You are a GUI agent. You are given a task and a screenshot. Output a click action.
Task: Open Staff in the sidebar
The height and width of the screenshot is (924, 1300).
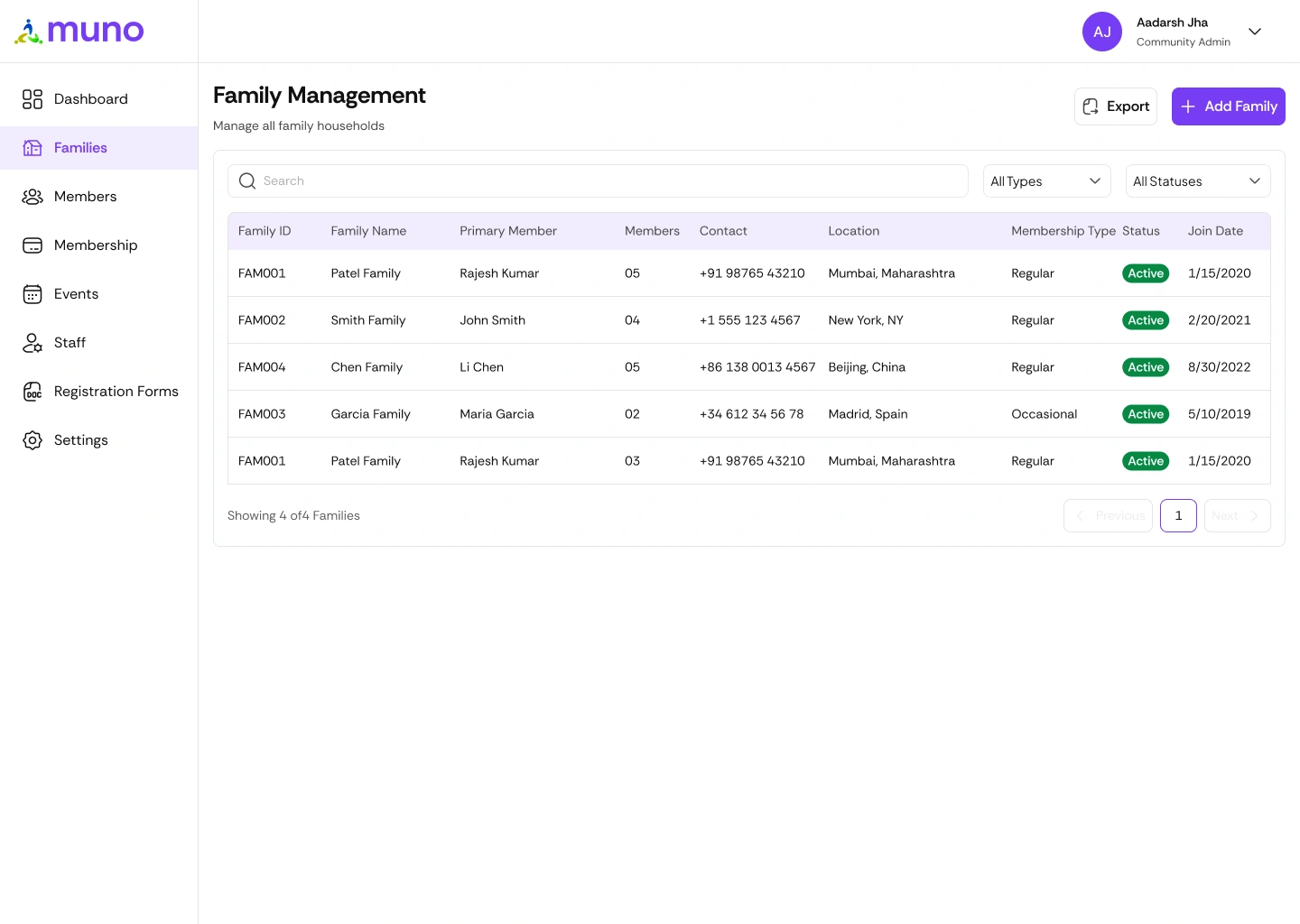99,343
